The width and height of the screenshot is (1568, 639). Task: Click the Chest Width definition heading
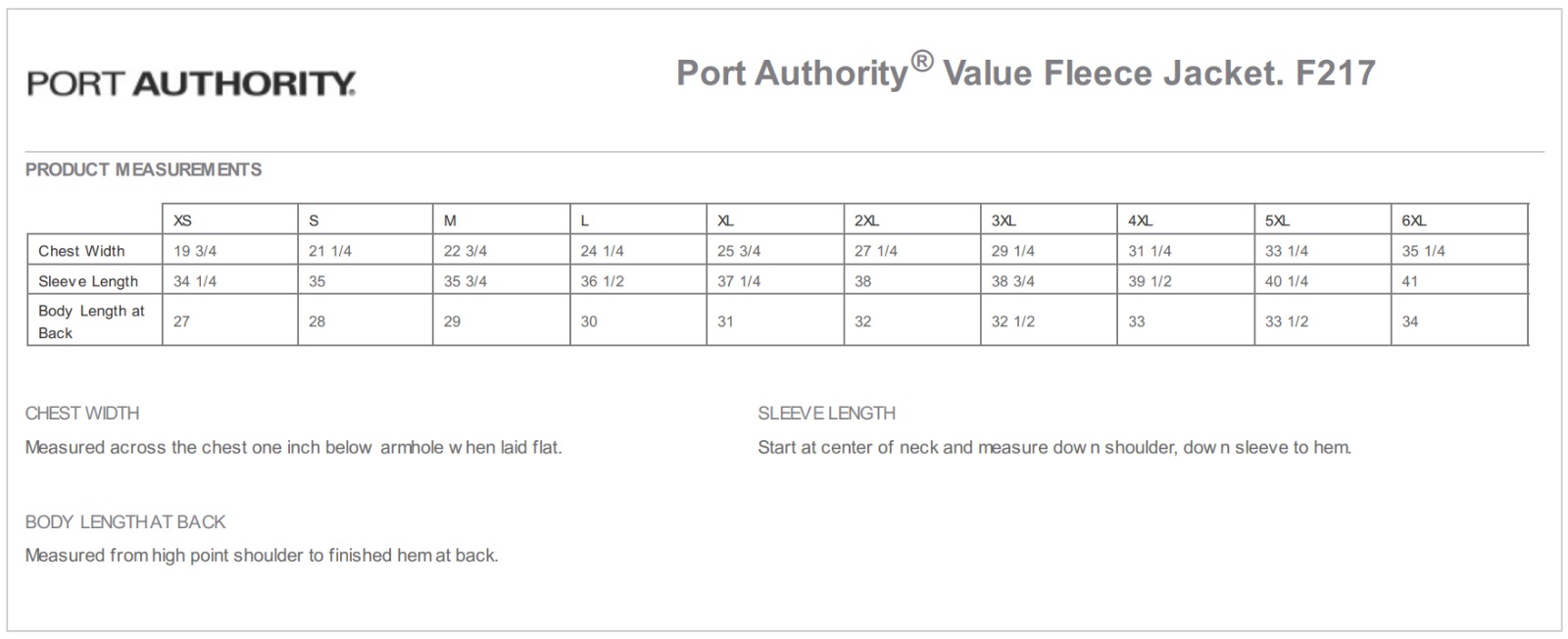click(82, 414)
